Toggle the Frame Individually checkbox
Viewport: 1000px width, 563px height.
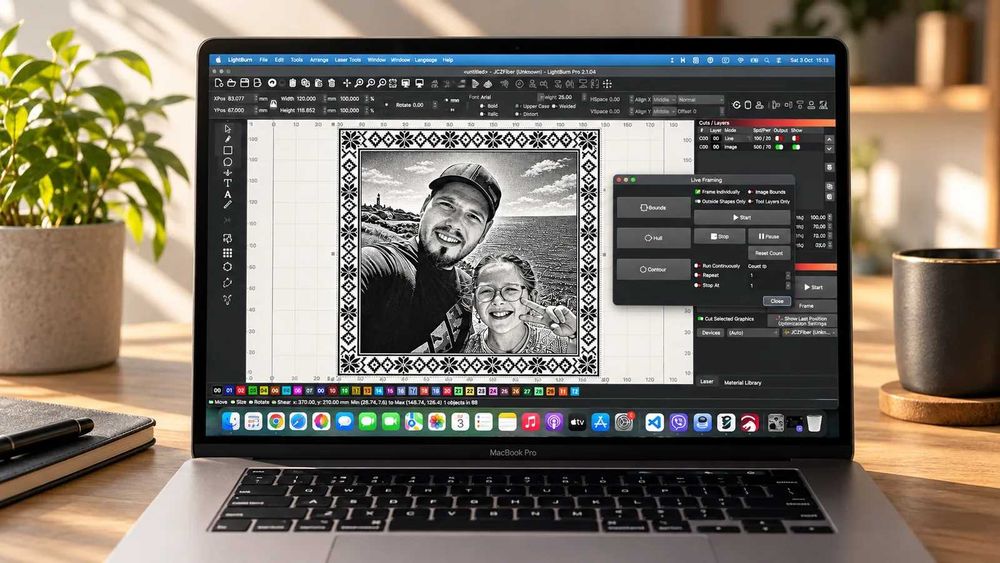point(698,192)
